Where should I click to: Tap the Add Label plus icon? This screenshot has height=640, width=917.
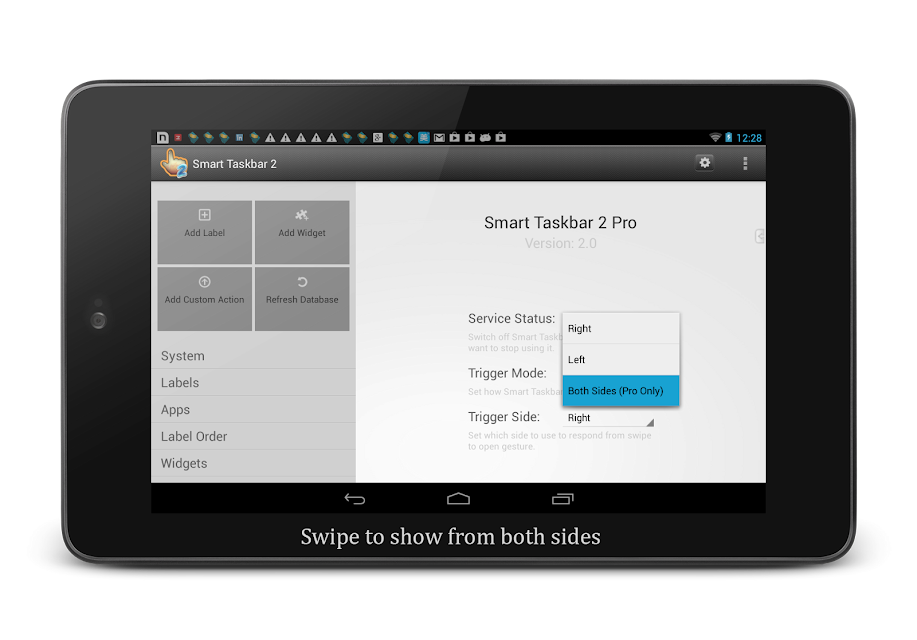(205, 215)
